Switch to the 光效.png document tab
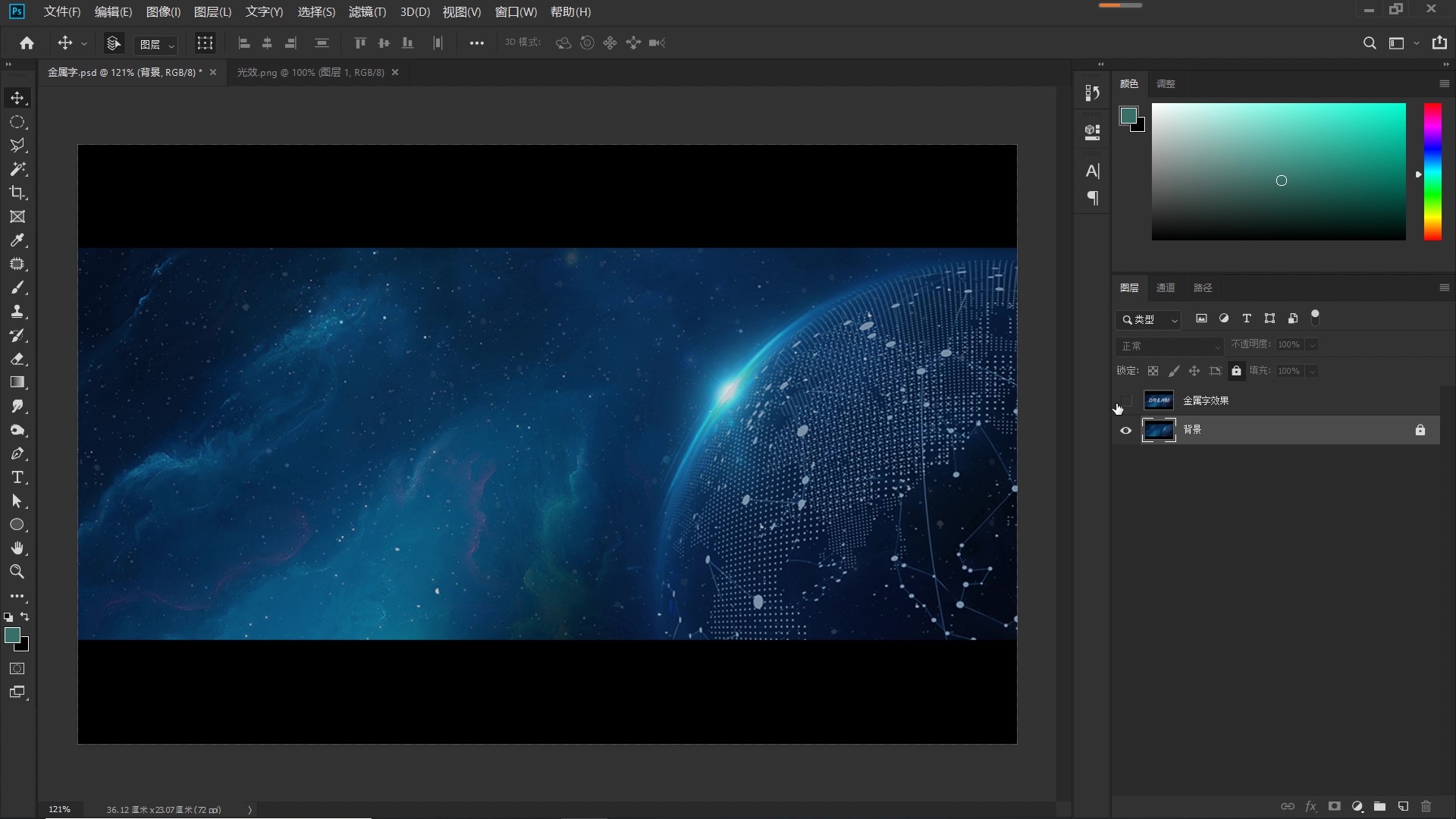Screen dimensions: 1456x819 310,72
